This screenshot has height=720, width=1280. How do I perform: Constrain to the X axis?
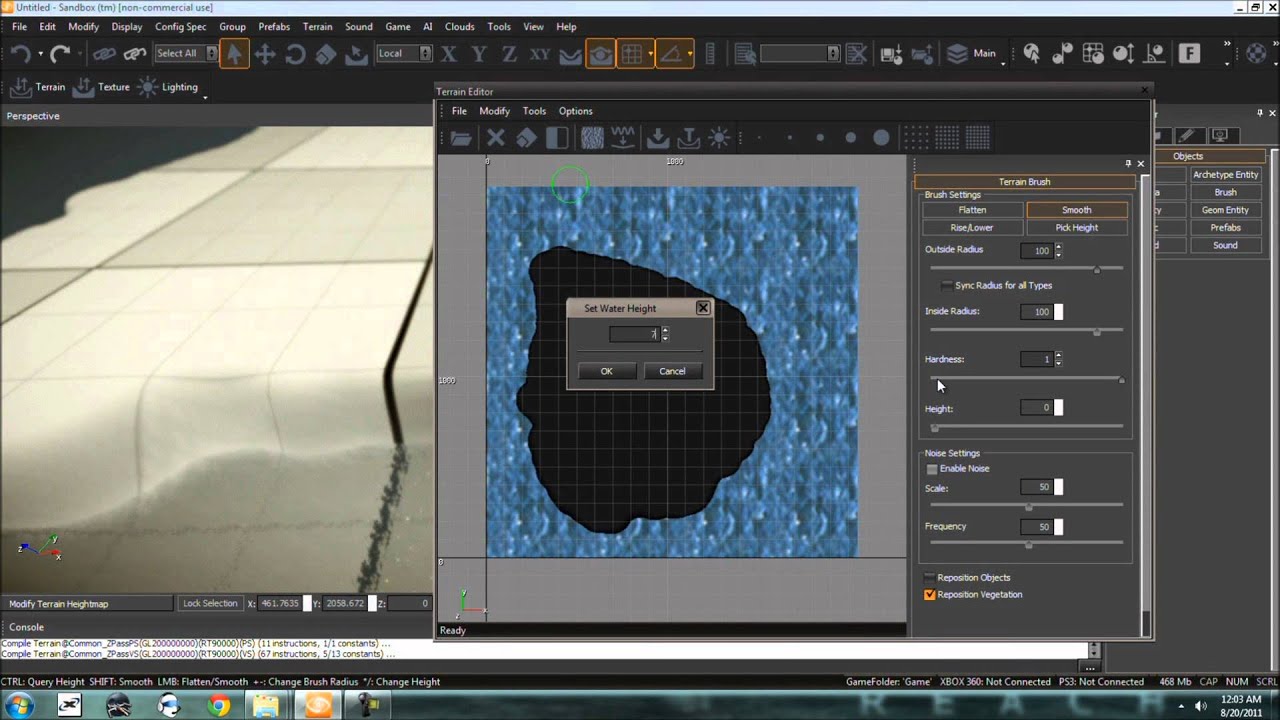coord(449,54)
